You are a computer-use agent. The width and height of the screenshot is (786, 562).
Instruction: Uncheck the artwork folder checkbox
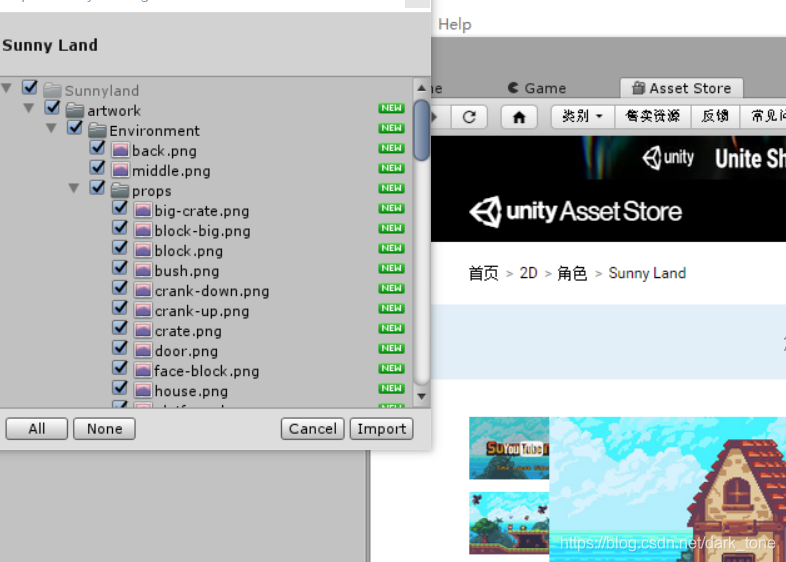[x=52, y=107]
